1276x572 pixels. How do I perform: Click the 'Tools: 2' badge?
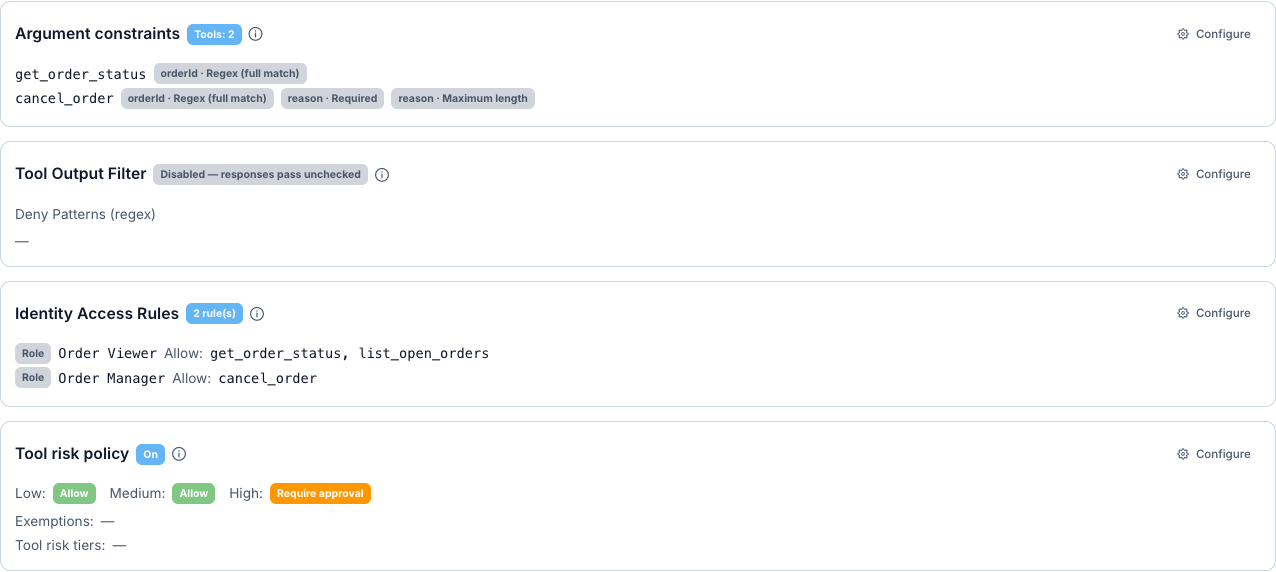point(214,34)
